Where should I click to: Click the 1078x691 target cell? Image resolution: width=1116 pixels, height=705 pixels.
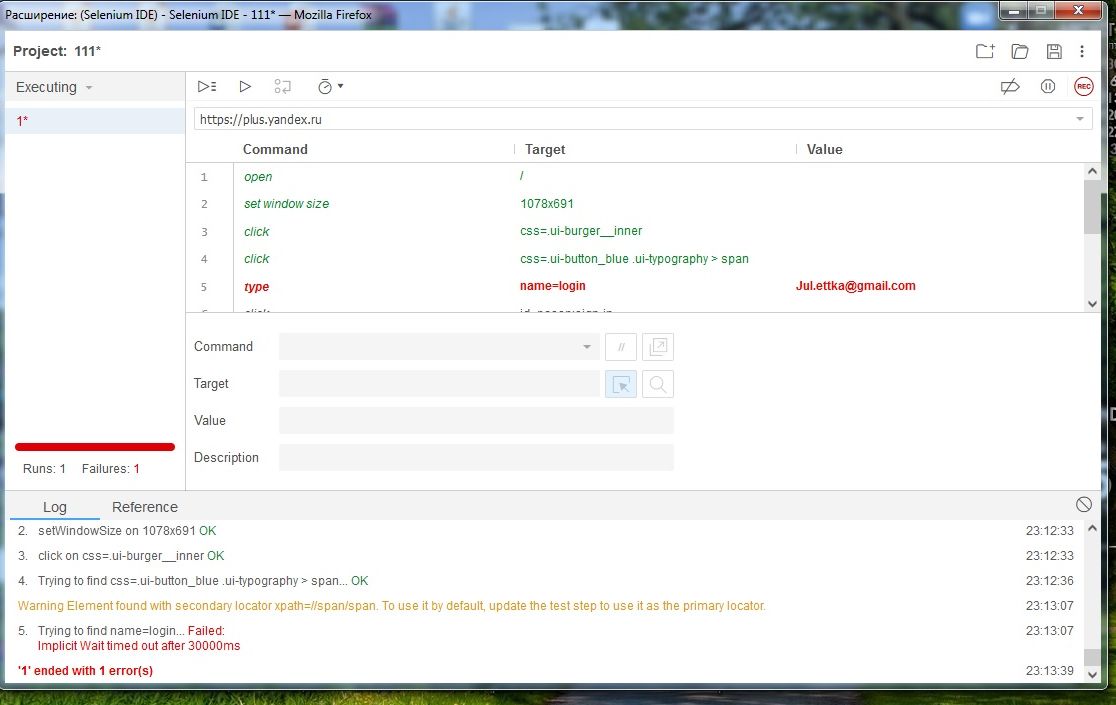point(547,204)
